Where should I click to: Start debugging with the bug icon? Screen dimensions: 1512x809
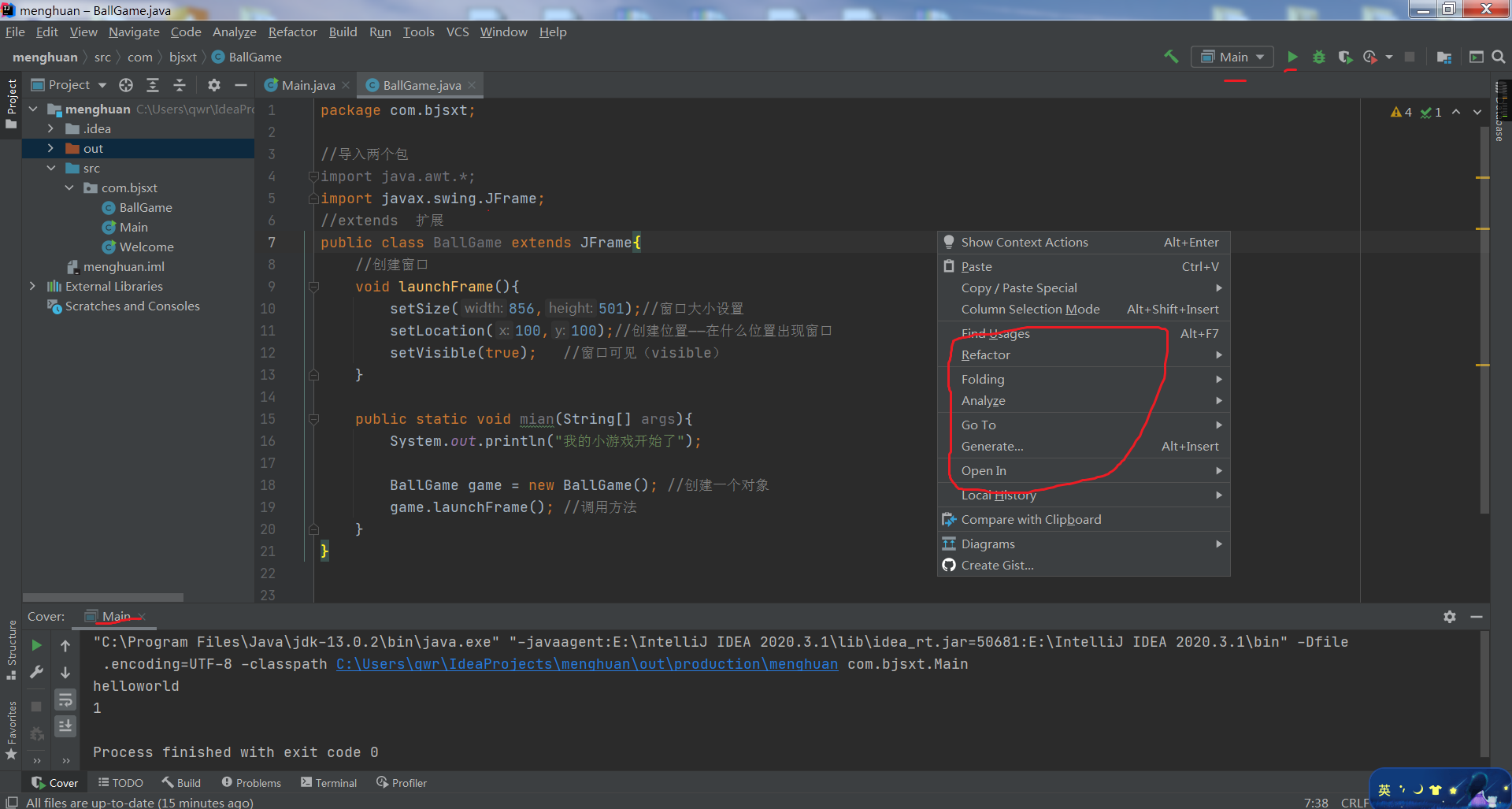[x=1319, y=57]
